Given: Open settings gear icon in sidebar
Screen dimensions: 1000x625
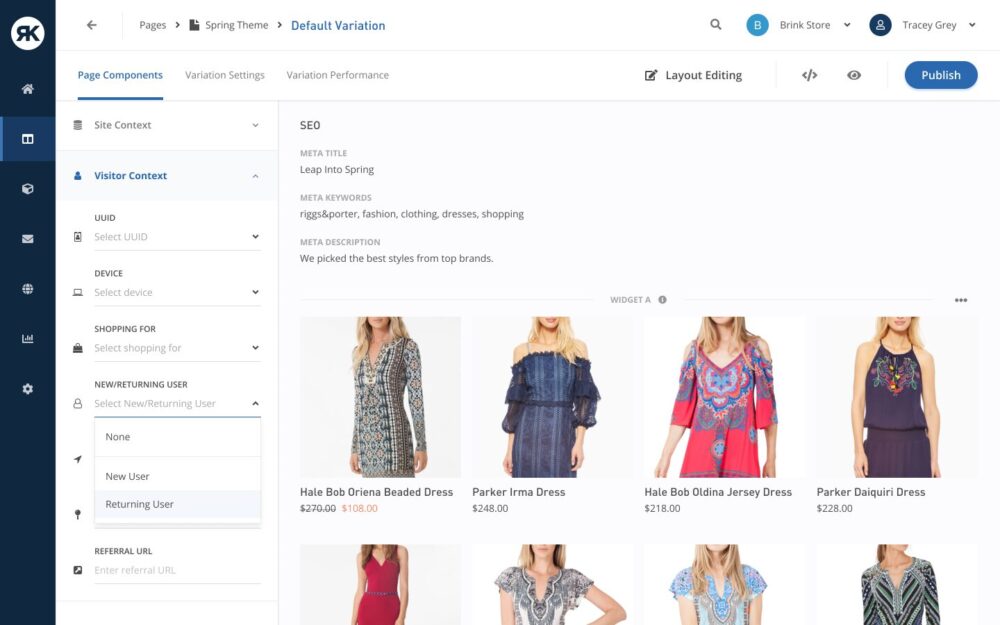Looking at the screenshot, I should [x=27, y=389].
